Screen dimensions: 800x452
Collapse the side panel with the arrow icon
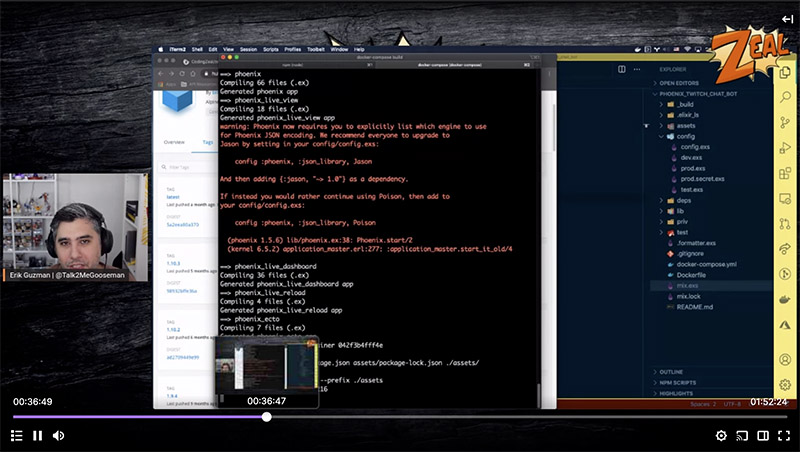point(787,19)
